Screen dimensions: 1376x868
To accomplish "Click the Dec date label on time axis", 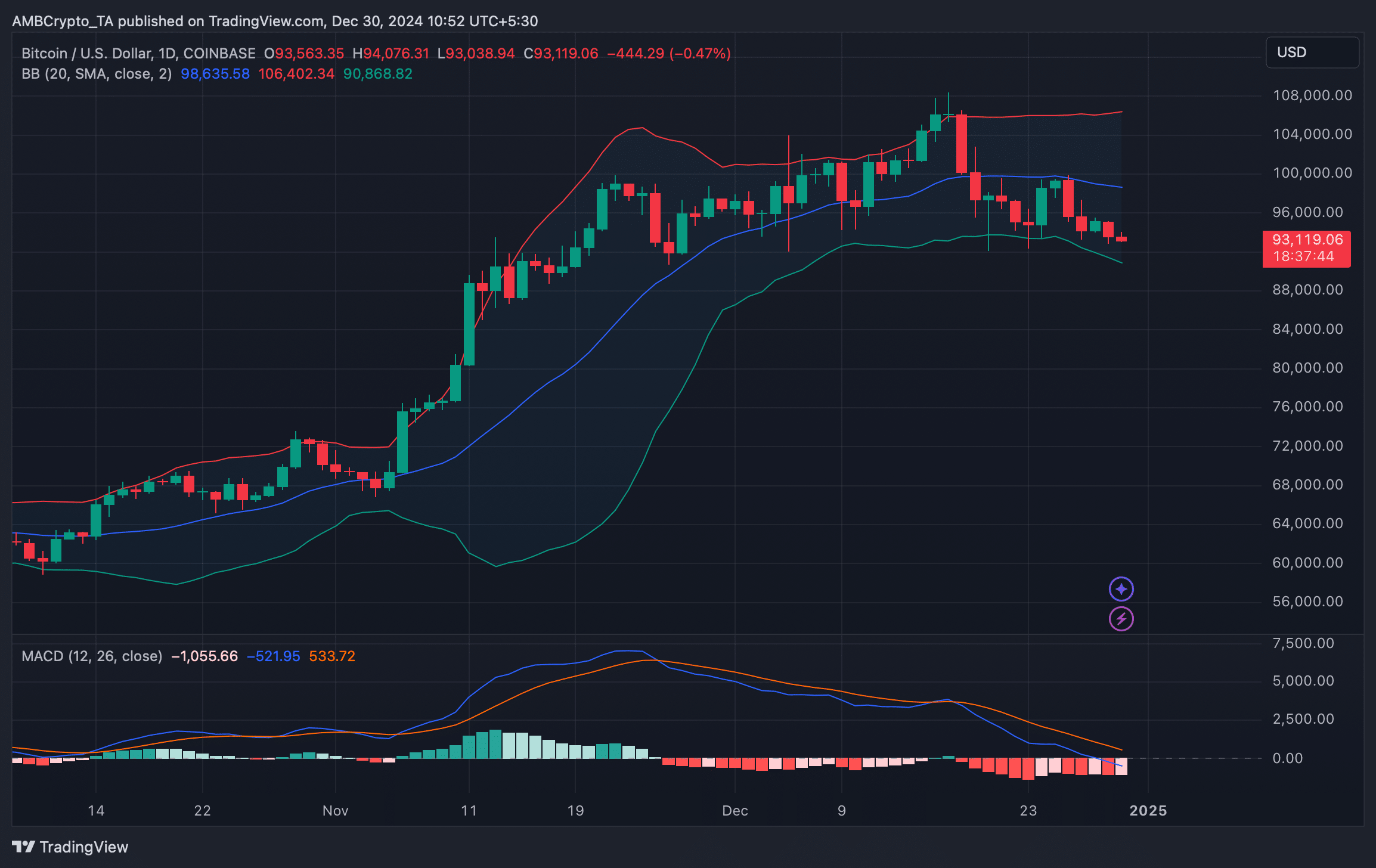I will coord(735,811).
